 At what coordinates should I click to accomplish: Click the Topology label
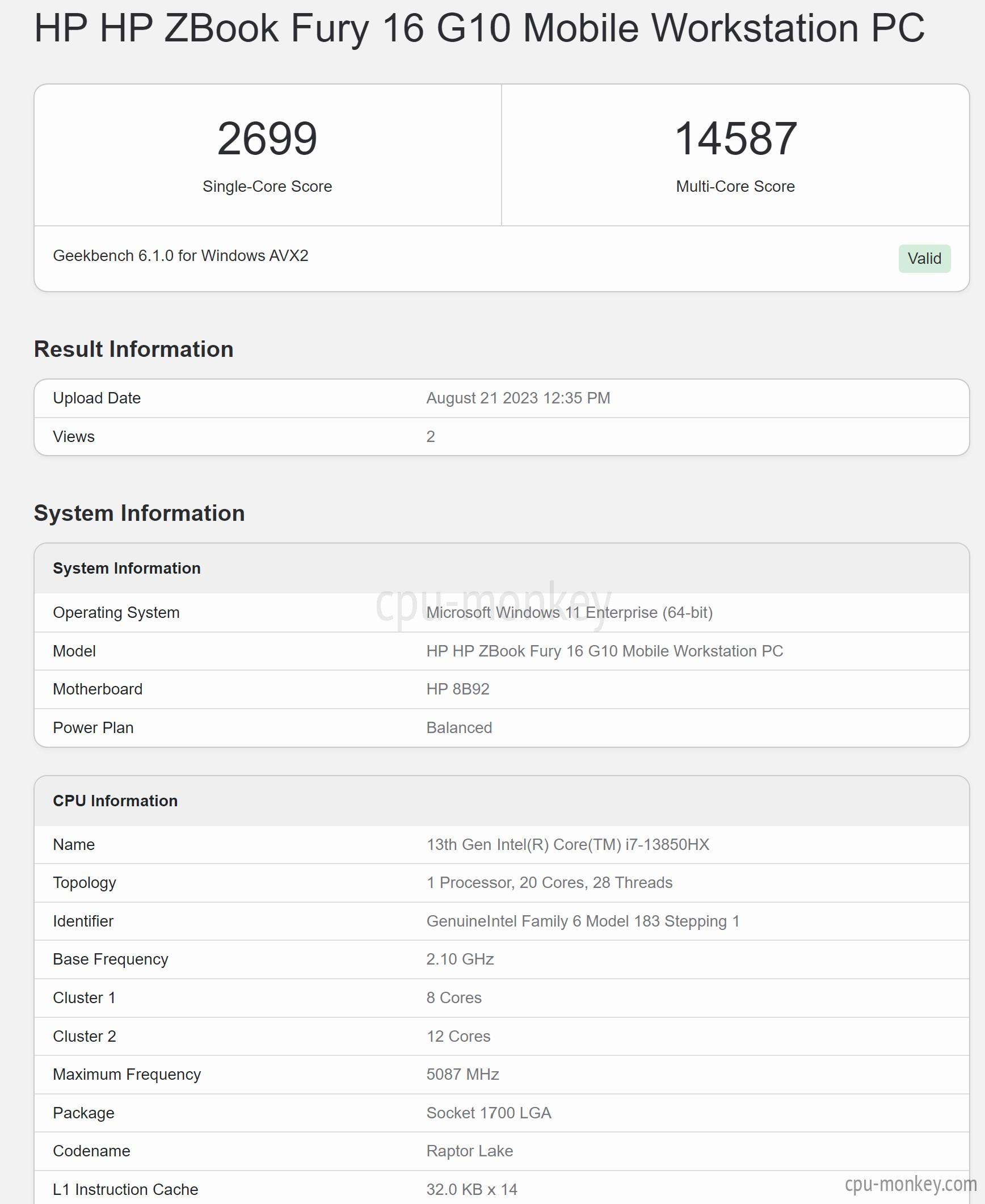[85, 883]
